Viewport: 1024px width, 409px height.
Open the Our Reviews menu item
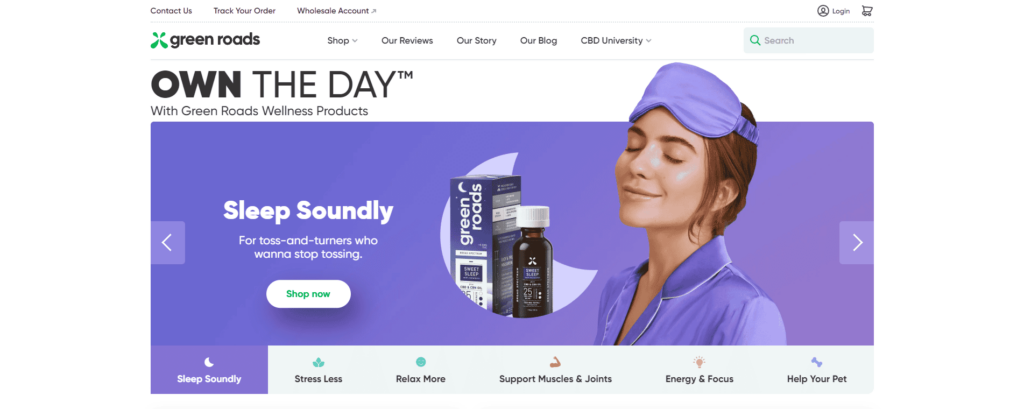pos(407,41)
